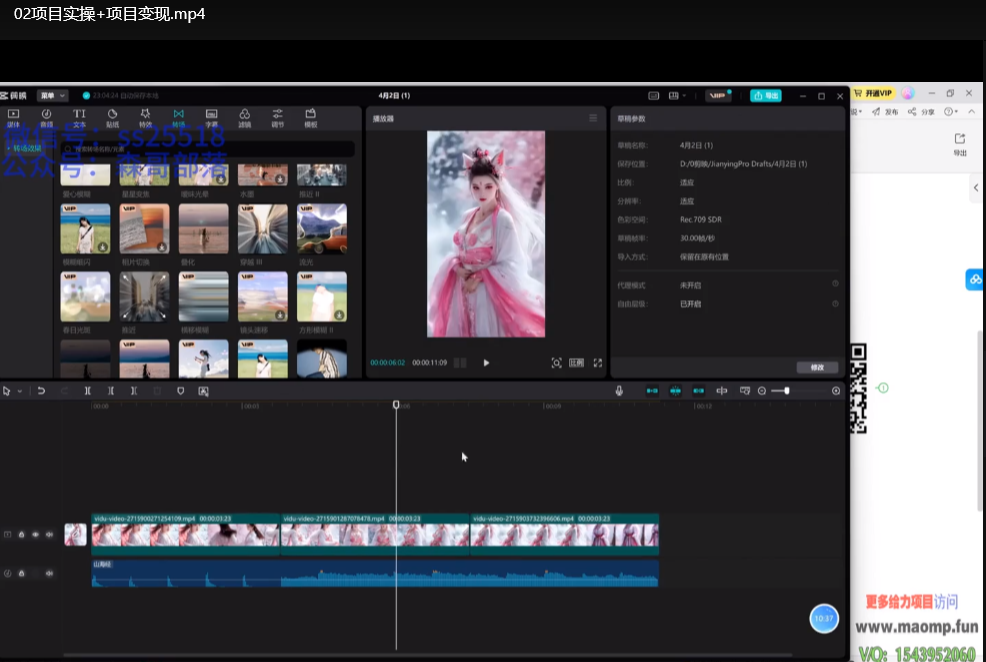Open the 文本 (Text) tab
Screen dimensions: 986x662
[79, 118]
